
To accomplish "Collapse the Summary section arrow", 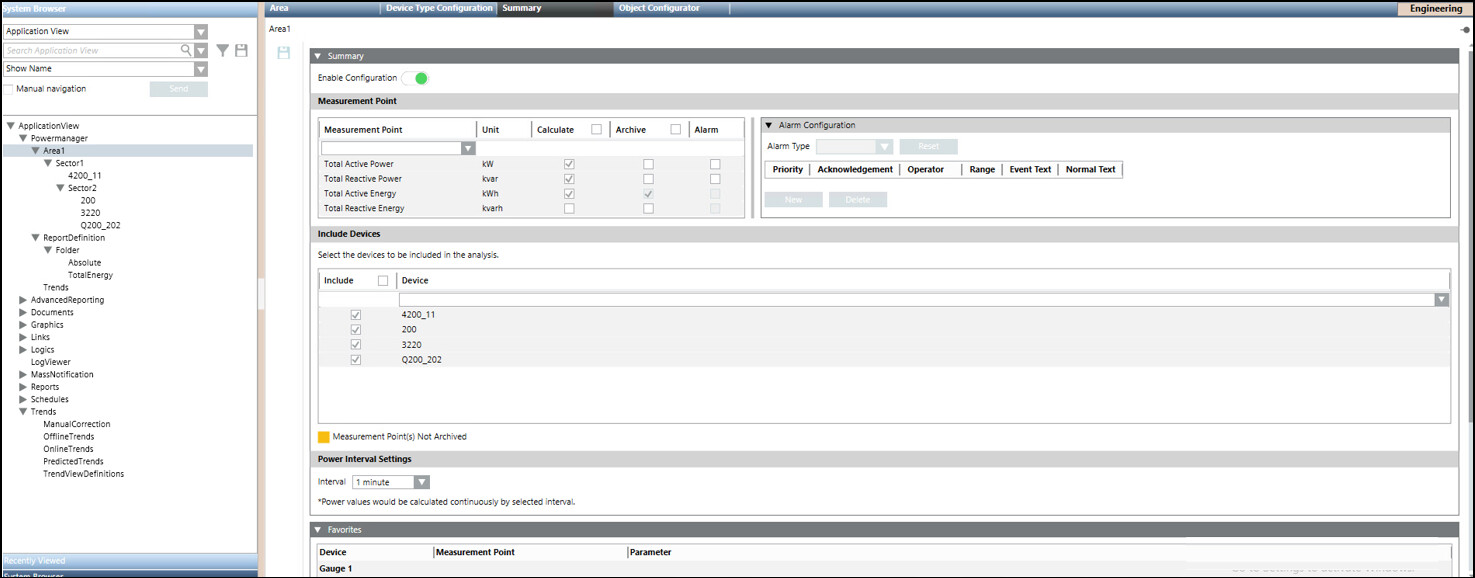I will click(x=318, y=56).
